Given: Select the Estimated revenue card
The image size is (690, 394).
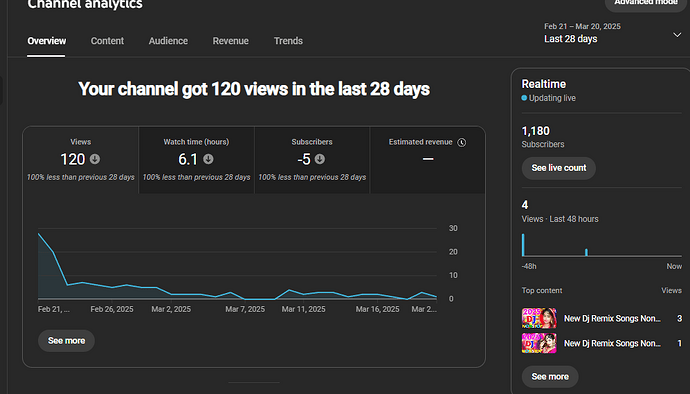Looking at the screenshot, I should 428,160.
